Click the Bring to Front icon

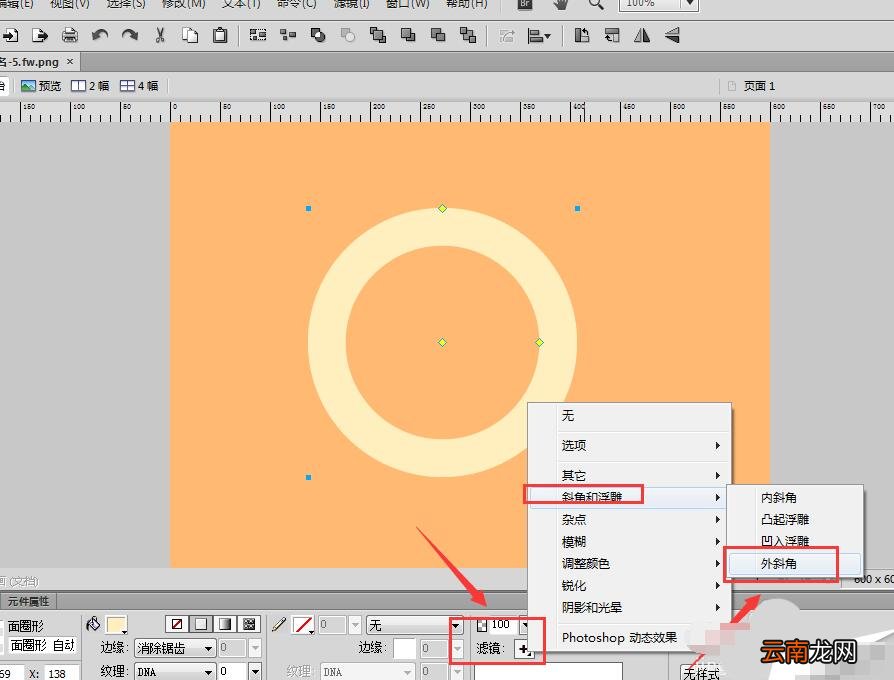(377, 35)
